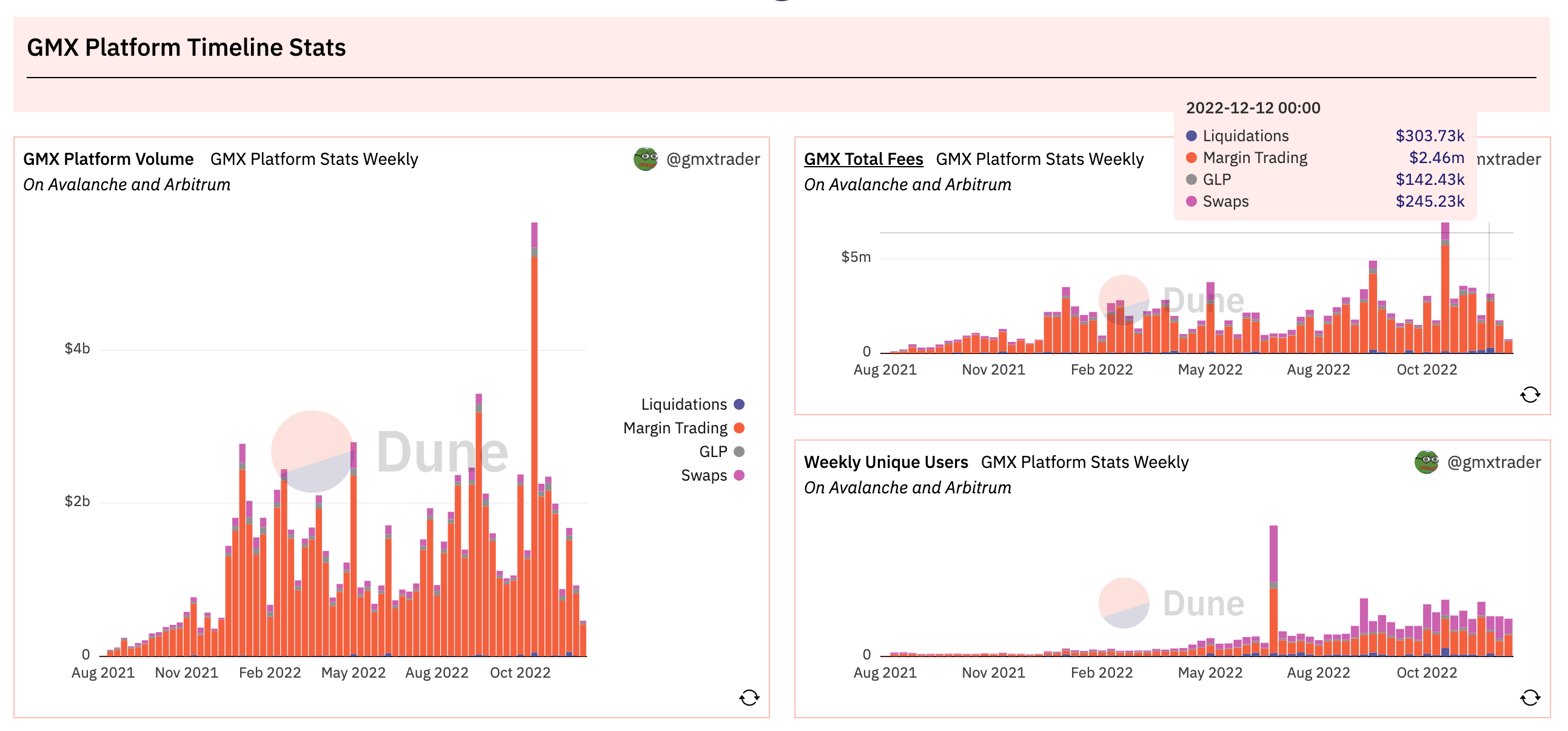Screen dimensions: 1568x731
Task: Click May 2022 label on unique users axis
Action: click(1210, 673)
